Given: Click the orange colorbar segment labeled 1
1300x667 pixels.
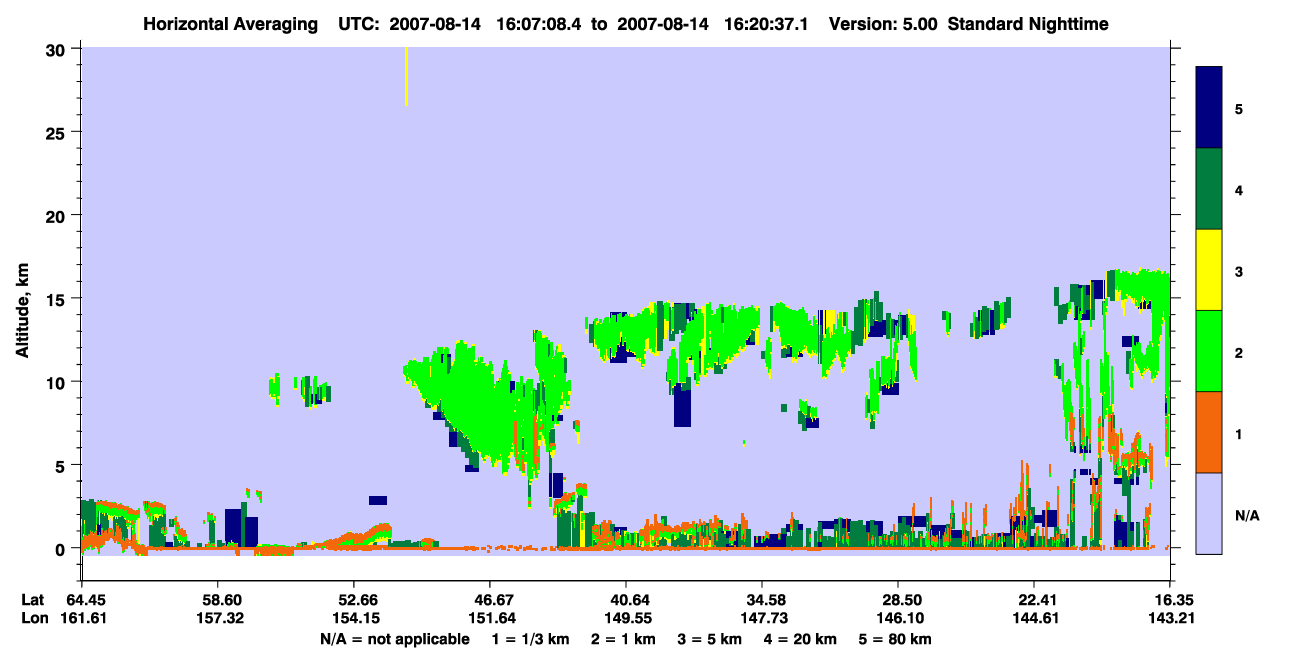Looking at the screenshot, I should pos(1209,432).
